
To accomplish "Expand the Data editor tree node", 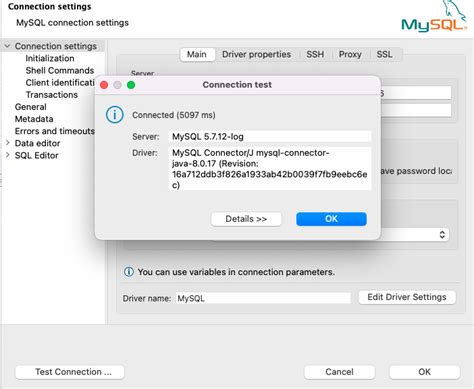I will [7, 143].
